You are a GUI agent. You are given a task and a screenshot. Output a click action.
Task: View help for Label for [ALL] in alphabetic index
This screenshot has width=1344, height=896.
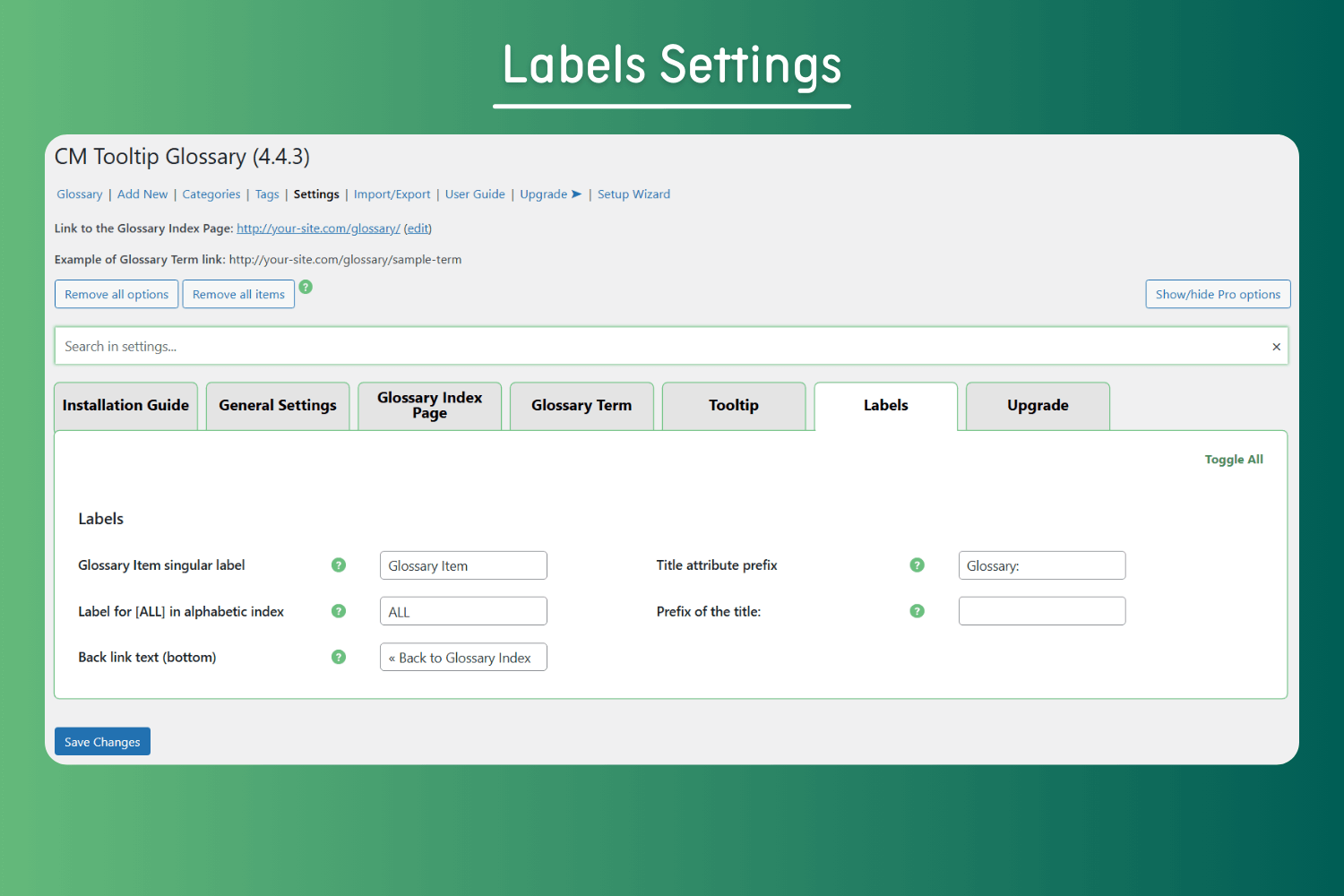click(338, 611)
